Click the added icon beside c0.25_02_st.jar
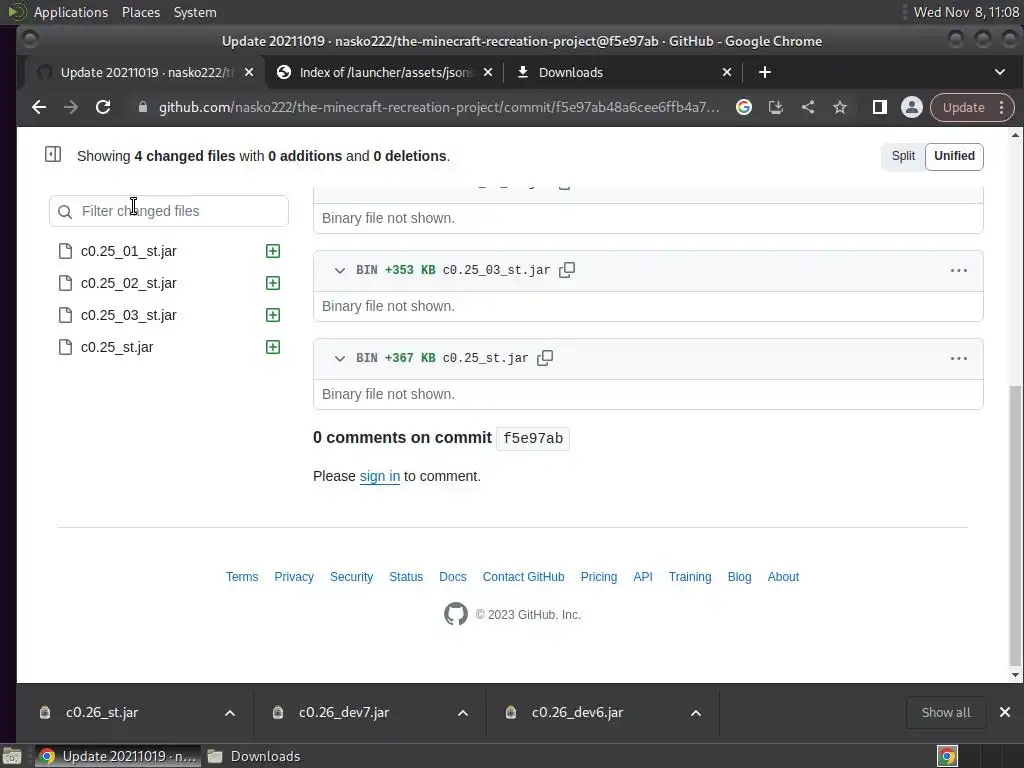This screenshot has width=1024, height=768. point(273,283)
